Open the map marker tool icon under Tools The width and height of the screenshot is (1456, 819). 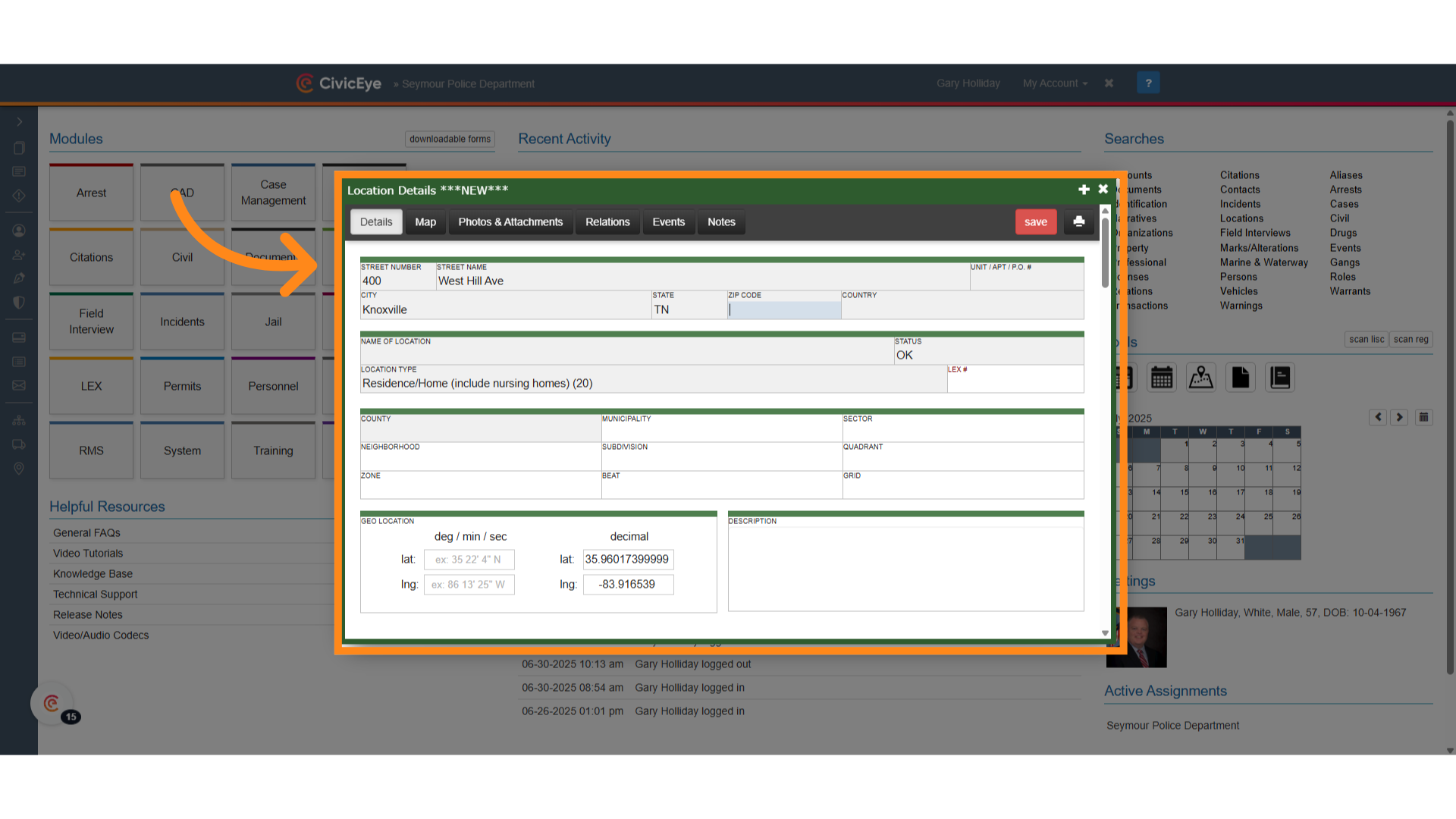coord(1201,377)
